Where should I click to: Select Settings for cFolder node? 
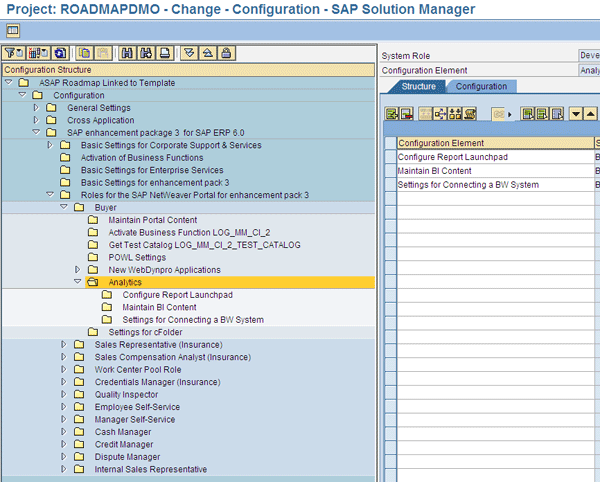(x=145, y=332)
